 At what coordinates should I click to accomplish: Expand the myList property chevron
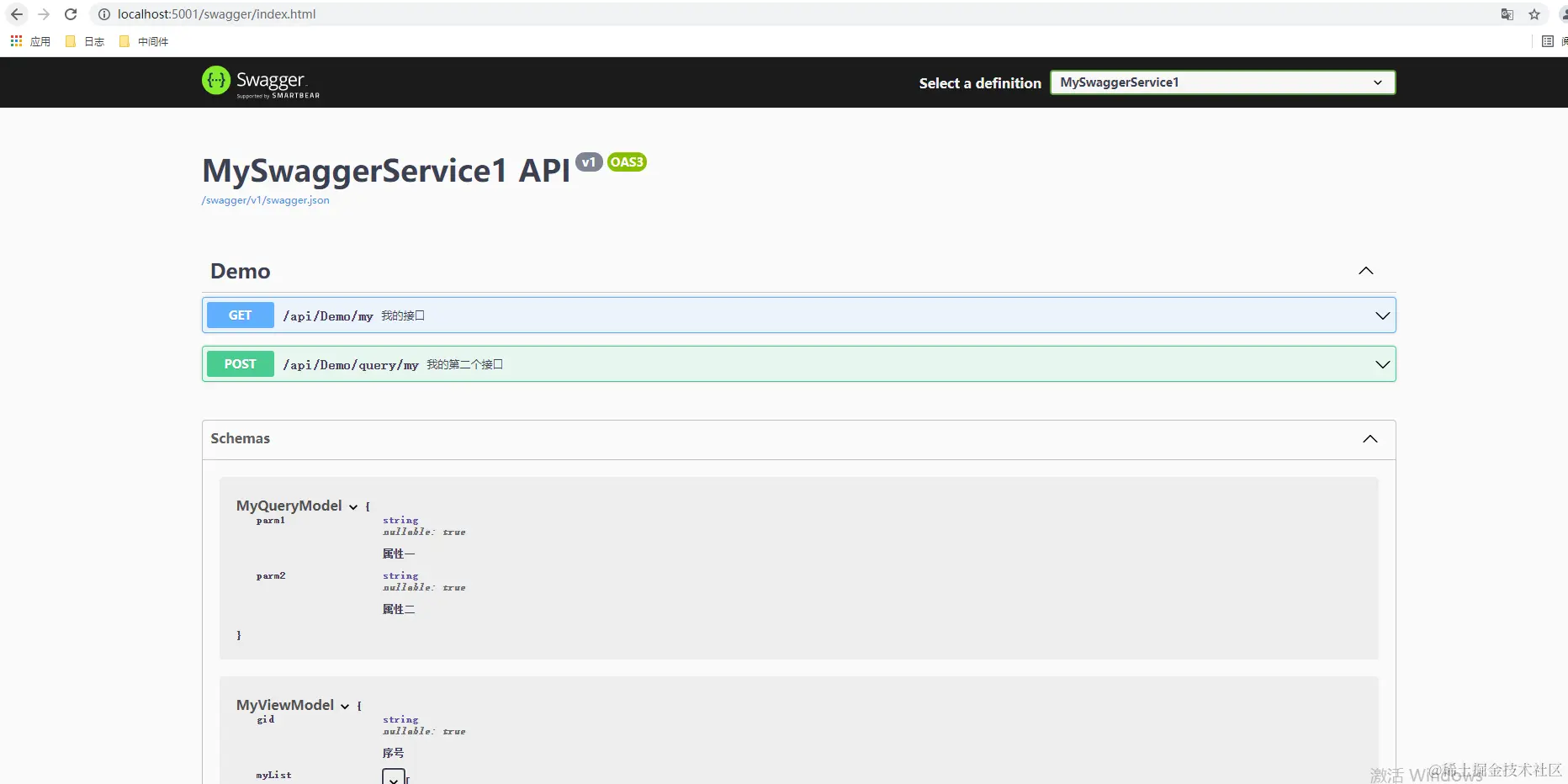[x=394, y=777]
